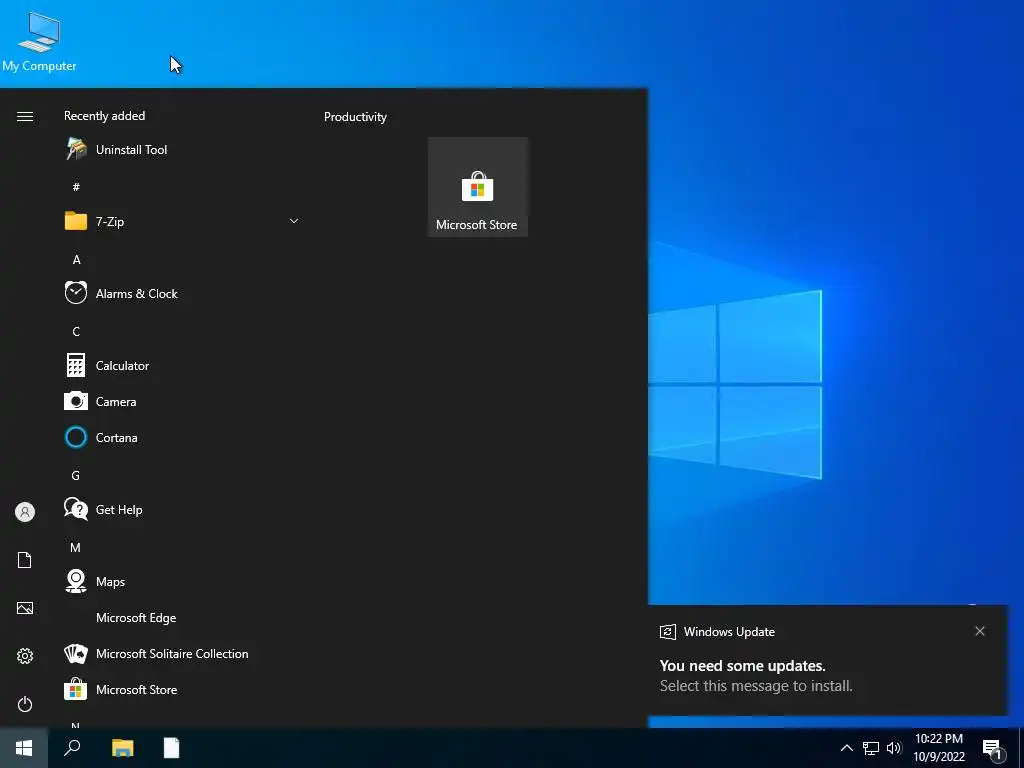Screen dimensions: 1024x768
Task: Open the user account icon in Start sidebar
Action: click(25, 512)
